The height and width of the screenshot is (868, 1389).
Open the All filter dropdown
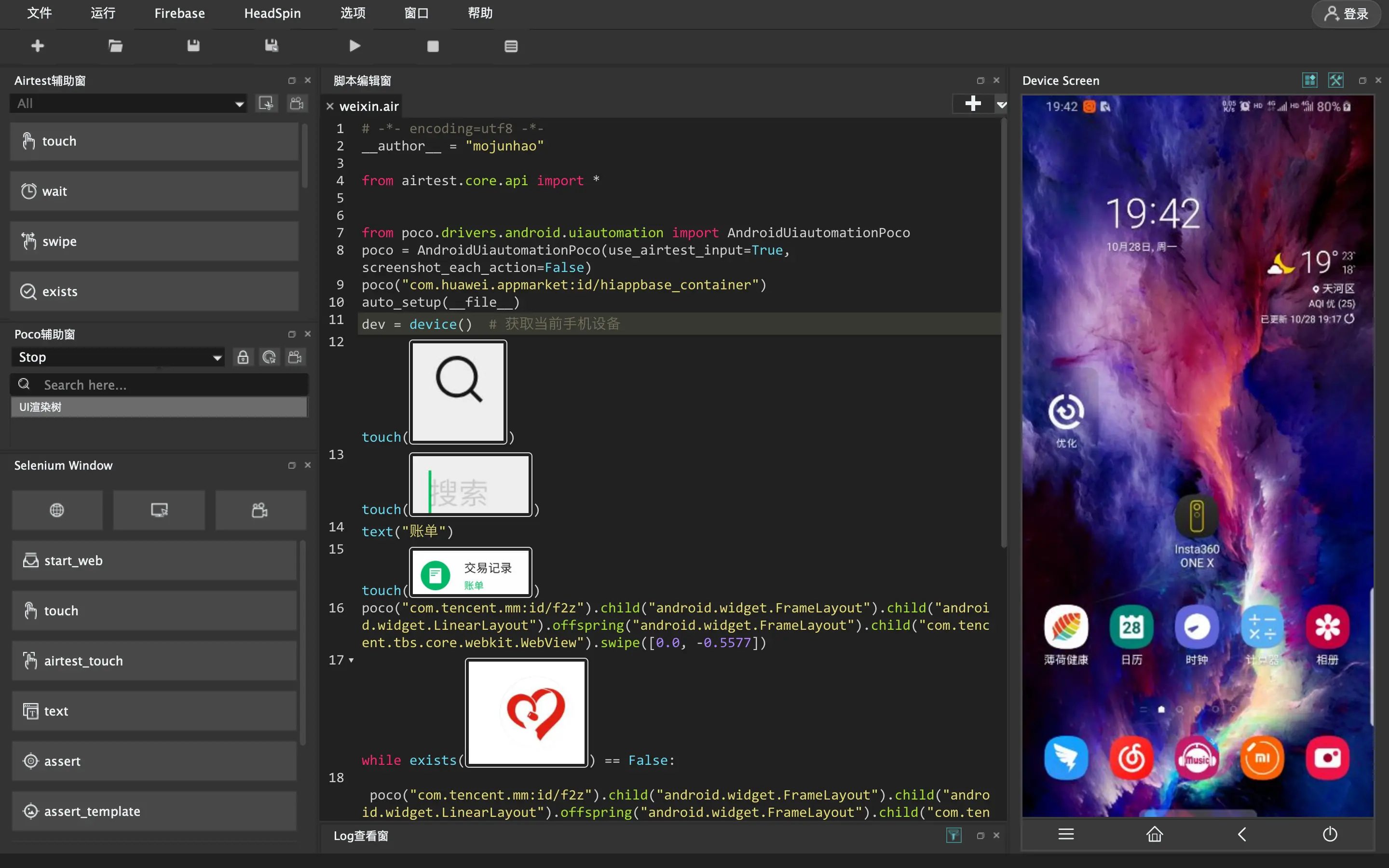tap(129, 104)
